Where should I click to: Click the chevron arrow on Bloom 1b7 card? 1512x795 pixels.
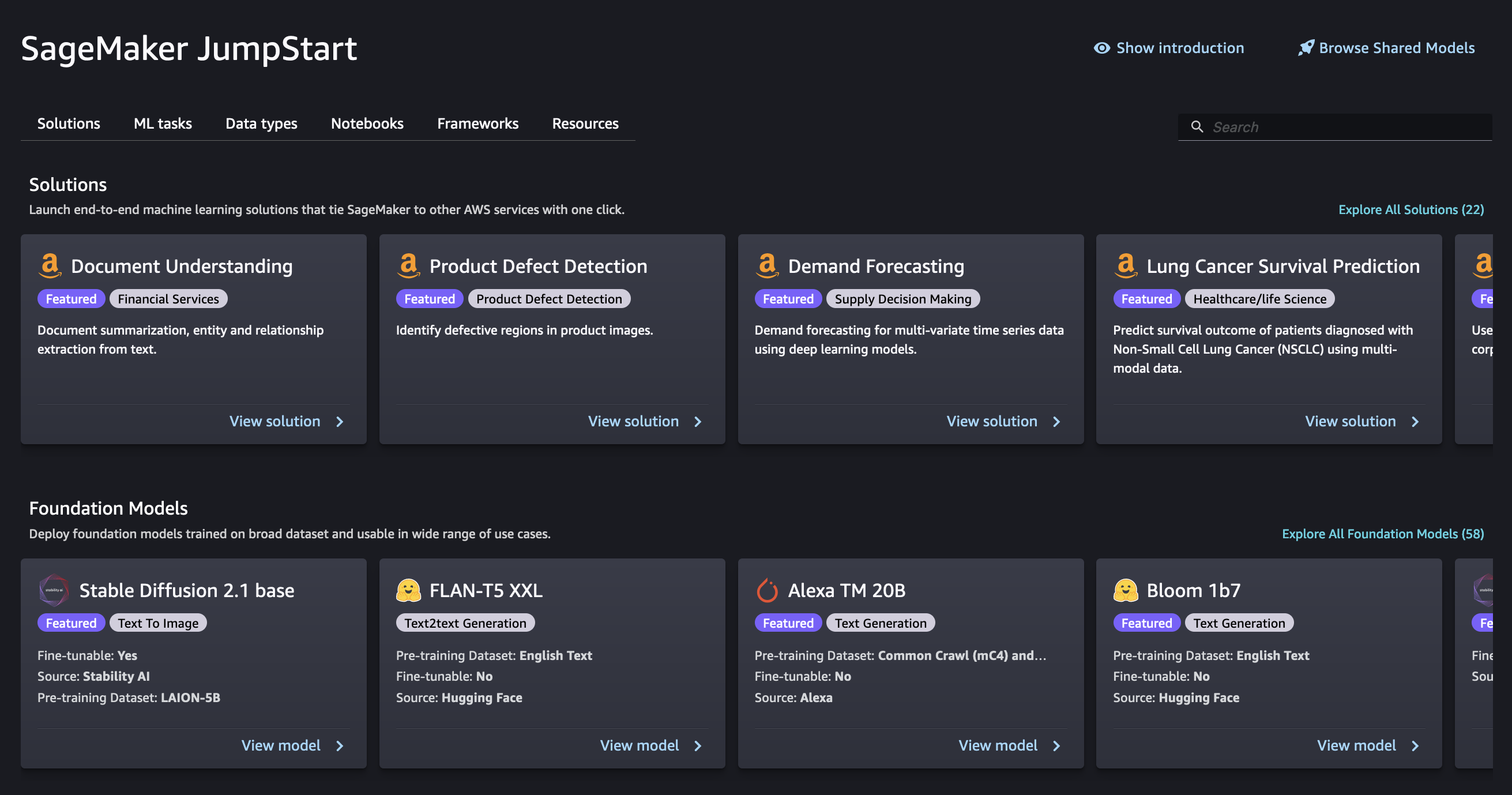coord(1415,746)
